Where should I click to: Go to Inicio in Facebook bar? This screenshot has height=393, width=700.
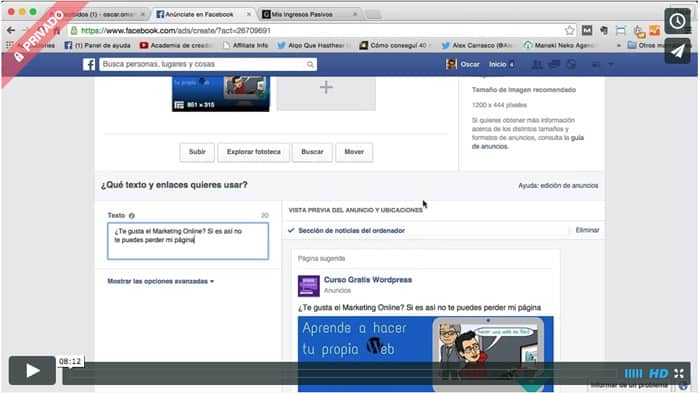coord(498,64)
